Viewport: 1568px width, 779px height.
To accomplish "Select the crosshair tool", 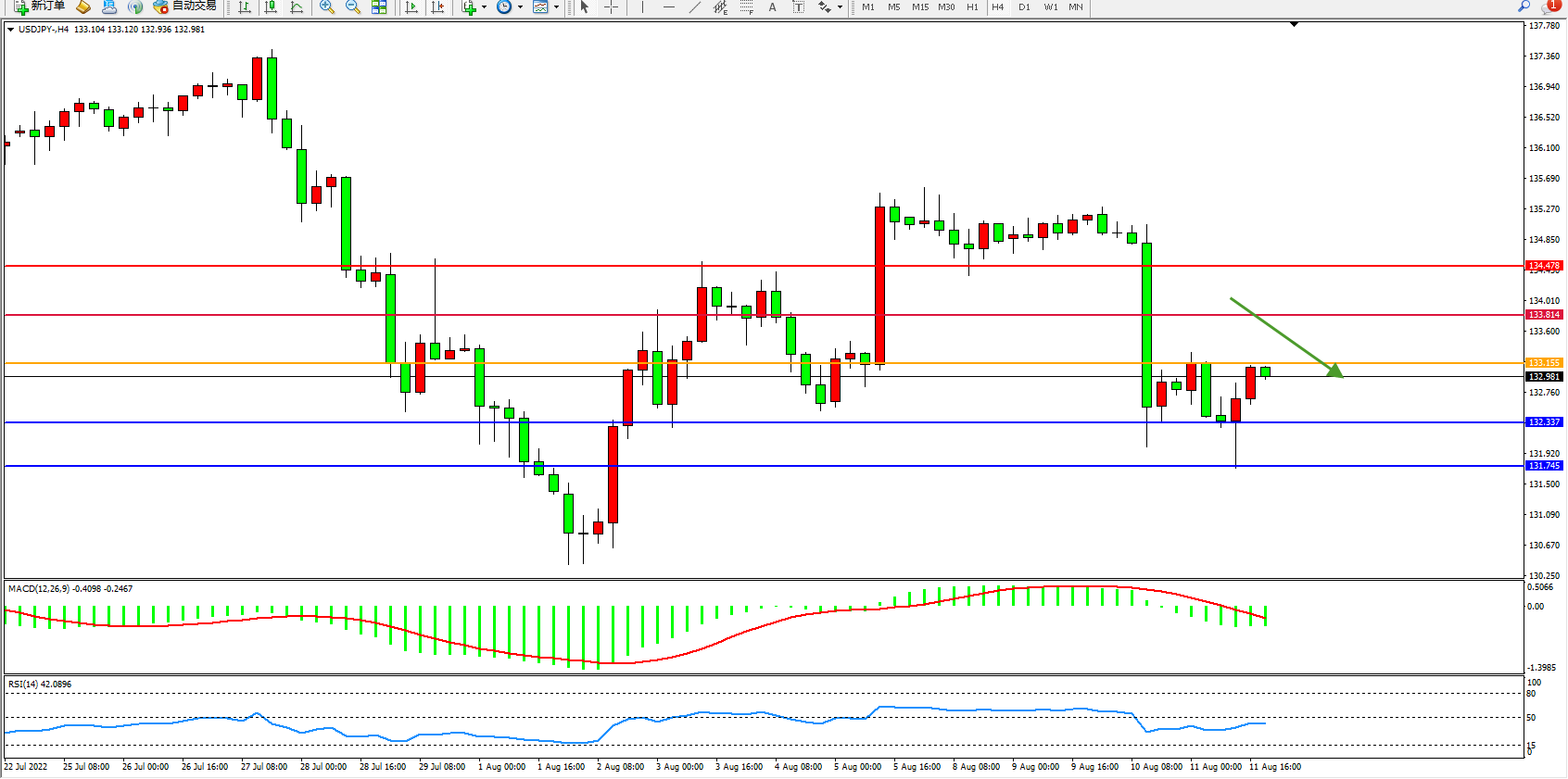I will (x=611, y=7).
